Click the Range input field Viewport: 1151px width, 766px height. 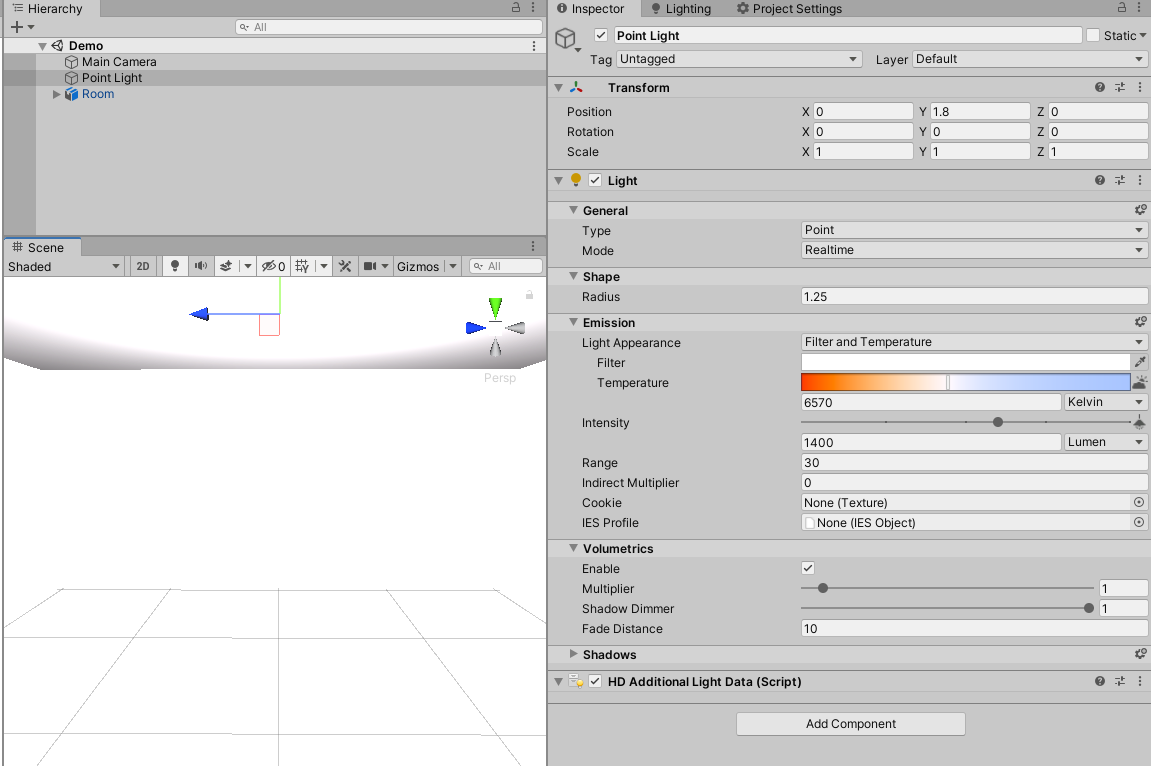point(974,462)
